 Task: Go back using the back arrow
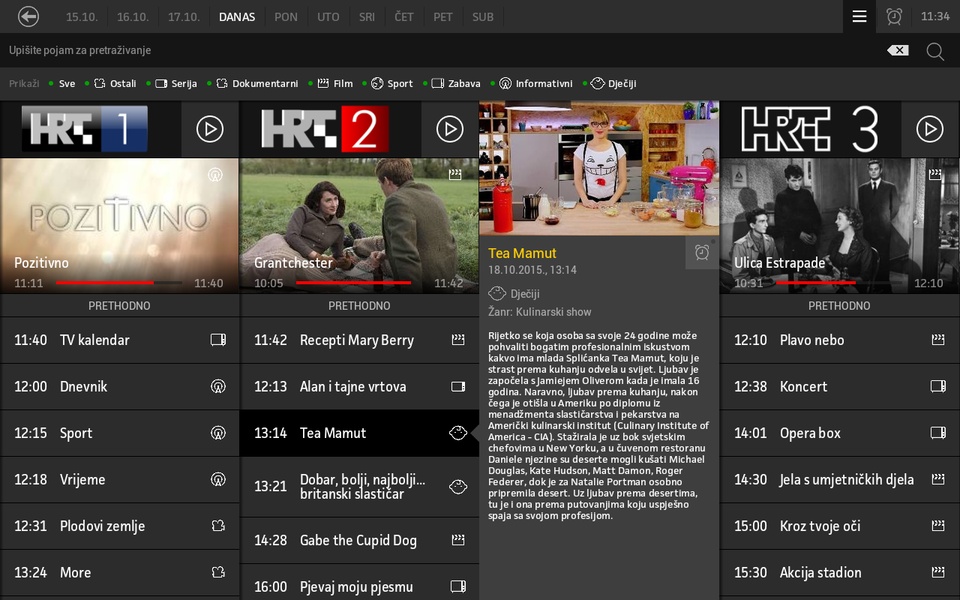(x=28, y=17)
